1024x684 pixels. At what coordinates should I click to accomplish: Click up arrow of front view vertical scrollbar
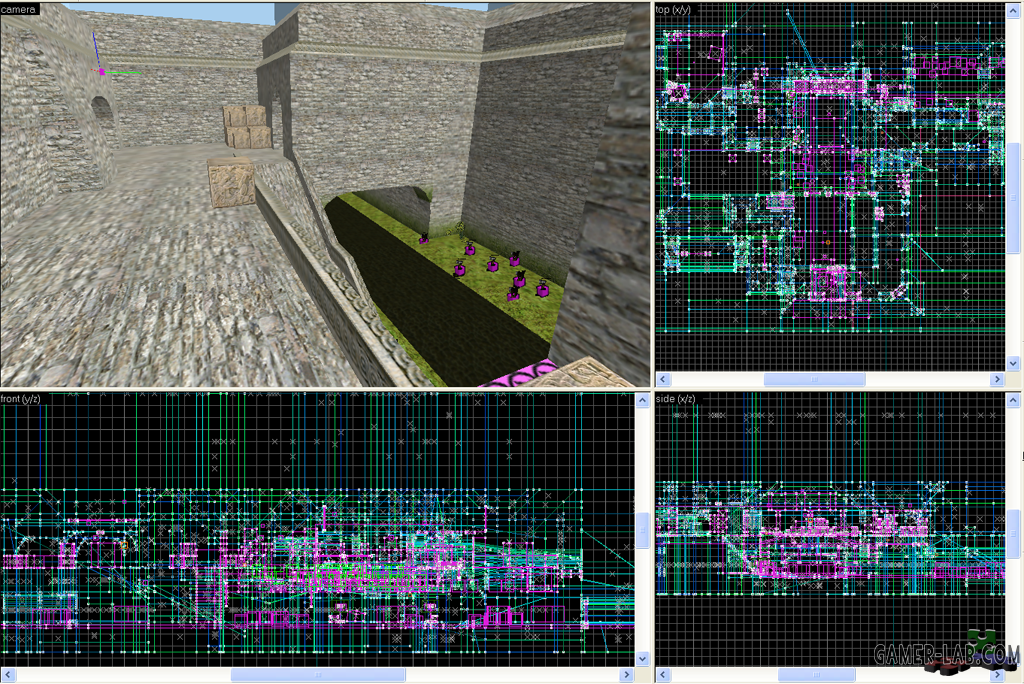643,400
